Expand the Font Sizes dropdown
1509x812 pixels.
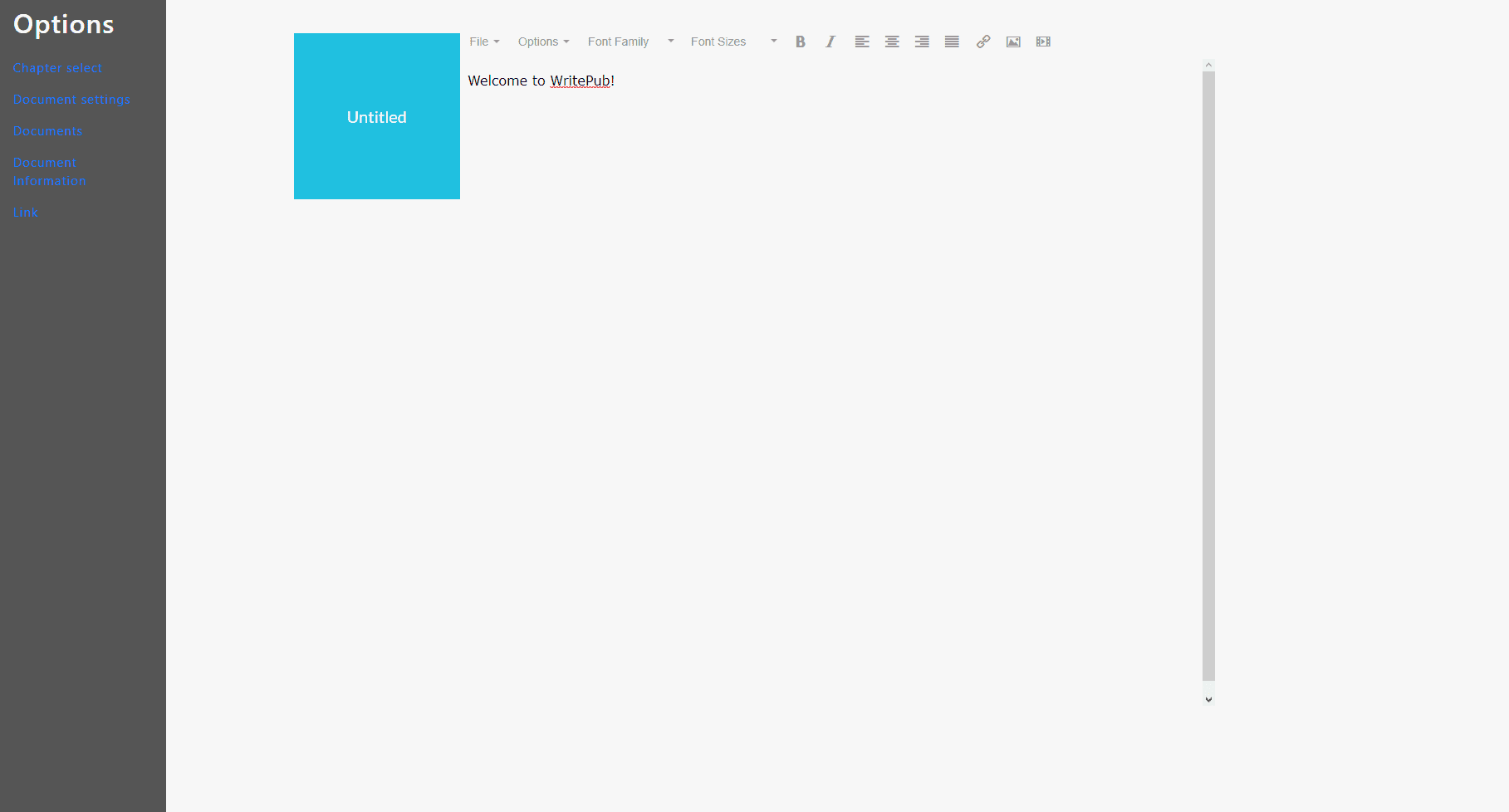coord(733,42)
